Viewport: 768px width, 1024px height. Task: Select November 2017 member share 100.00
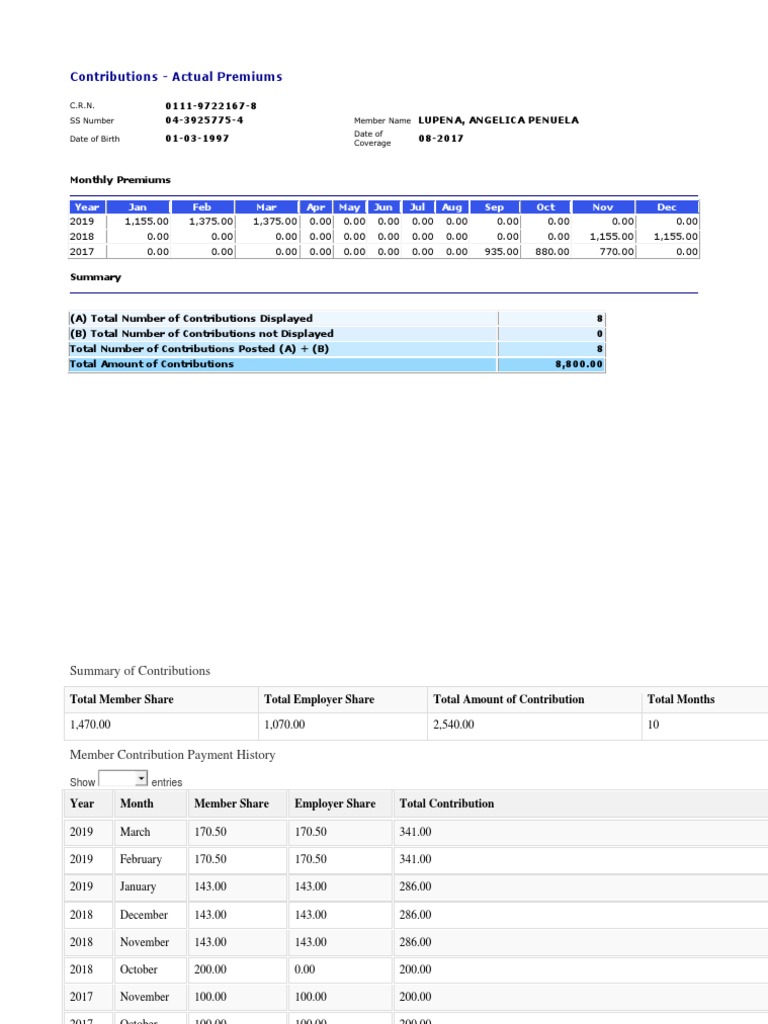(210, 997)
